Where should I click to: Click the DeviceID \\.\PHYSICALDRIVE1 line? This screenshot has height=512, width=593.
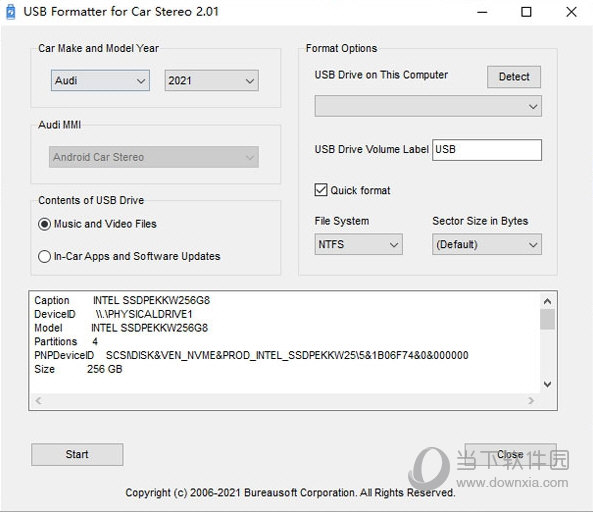(x=113, y=314)
